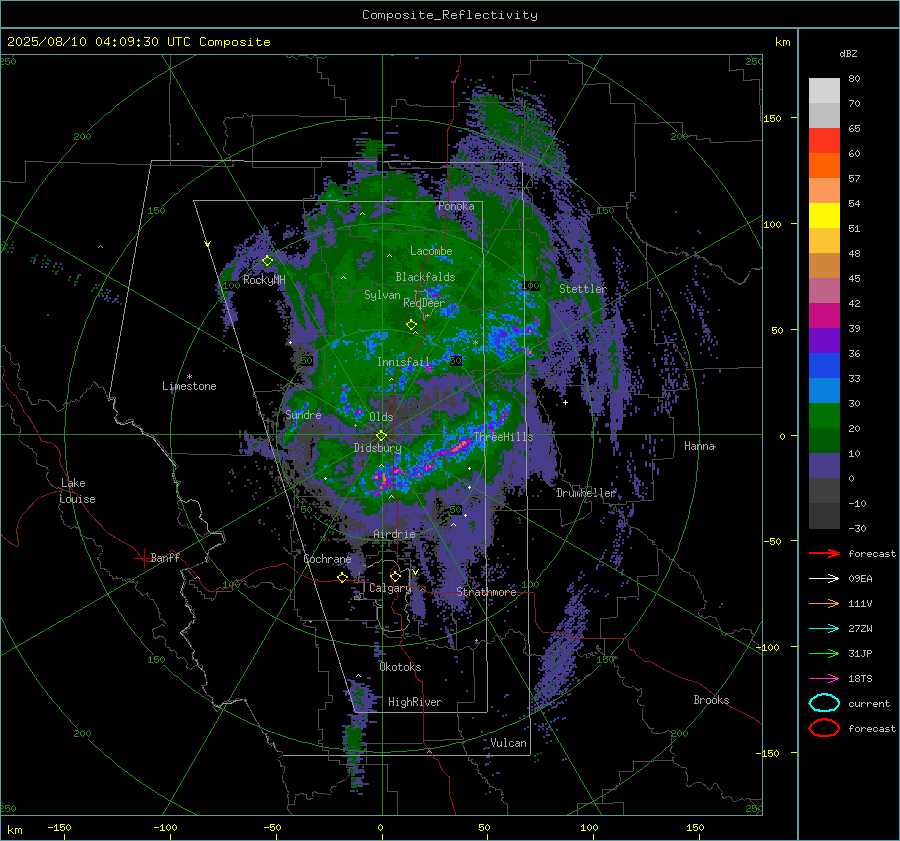Click the RedDeer city label
Screen dimensions: 900x841
click(424, 303)
